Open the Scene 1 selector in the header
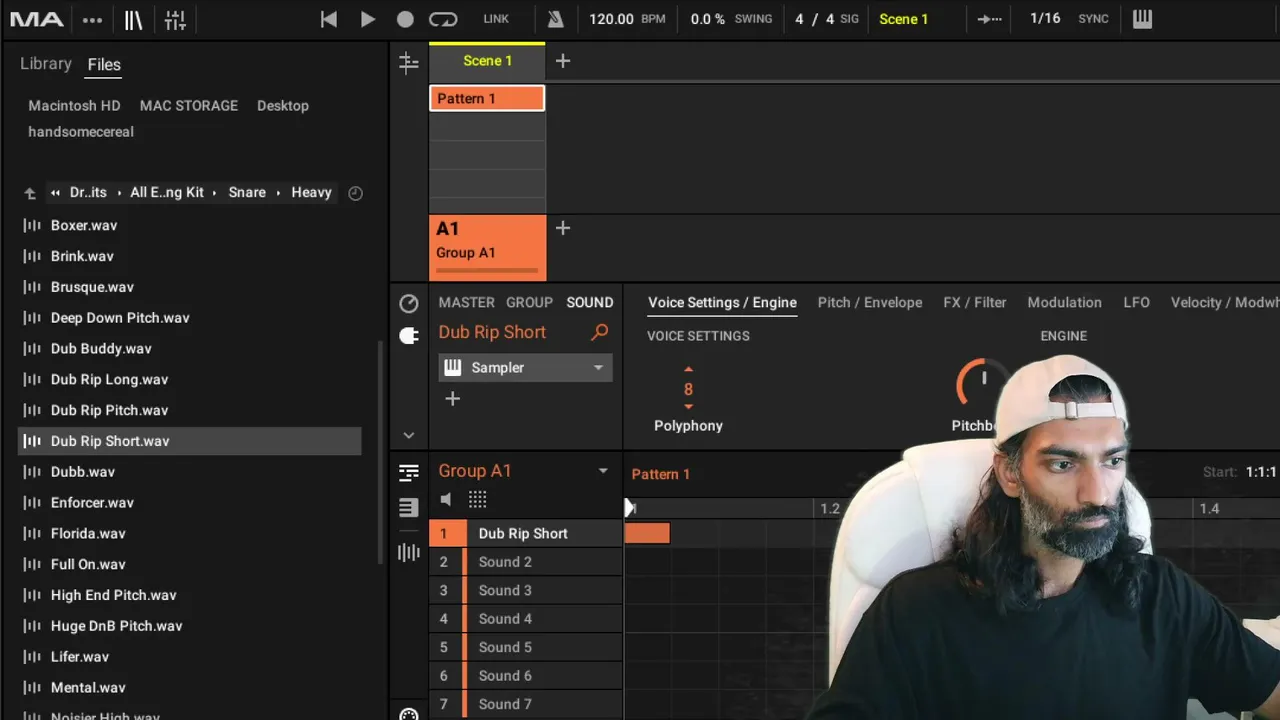The image size is (1280, 720). click(904, 19)
